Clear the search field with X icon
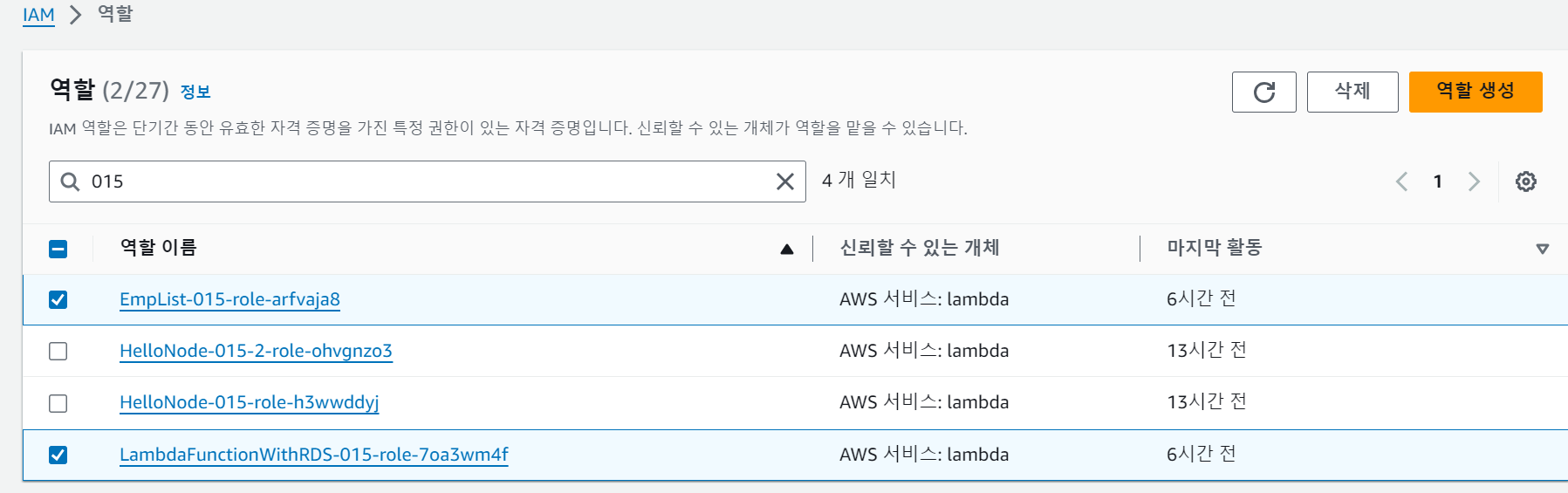This screenshot has width=1568, height=493. coord(784,181)
